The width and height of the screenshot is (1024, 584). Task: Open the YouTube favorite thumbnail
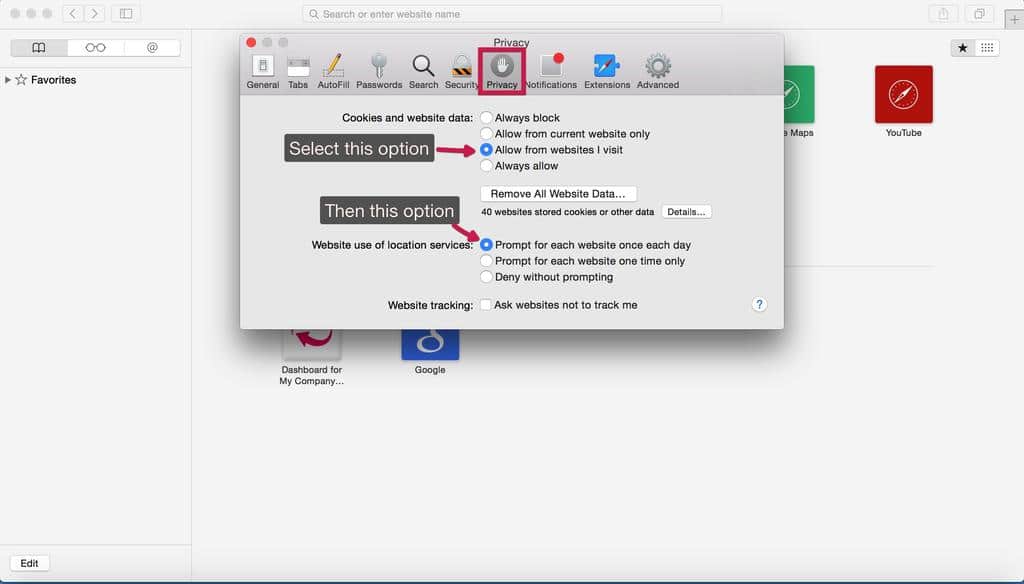(903, 95)
